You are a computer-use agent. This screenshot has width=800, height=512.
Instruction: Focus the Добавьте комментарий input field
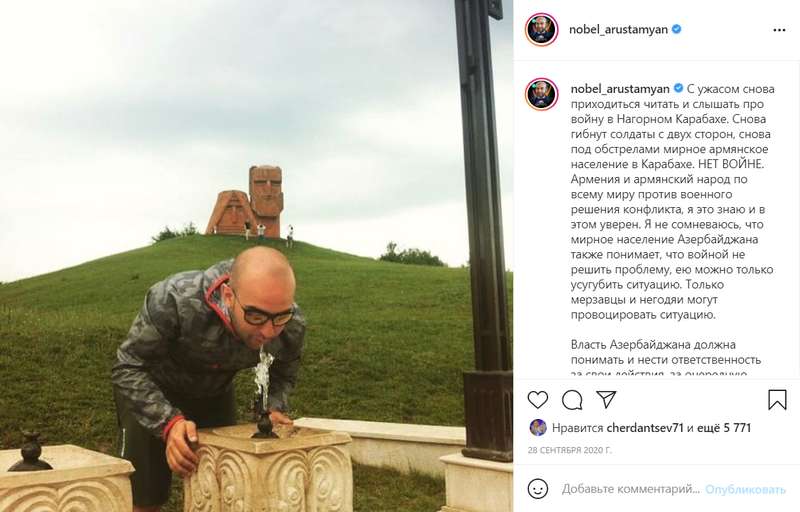click(x=631, y=490)
